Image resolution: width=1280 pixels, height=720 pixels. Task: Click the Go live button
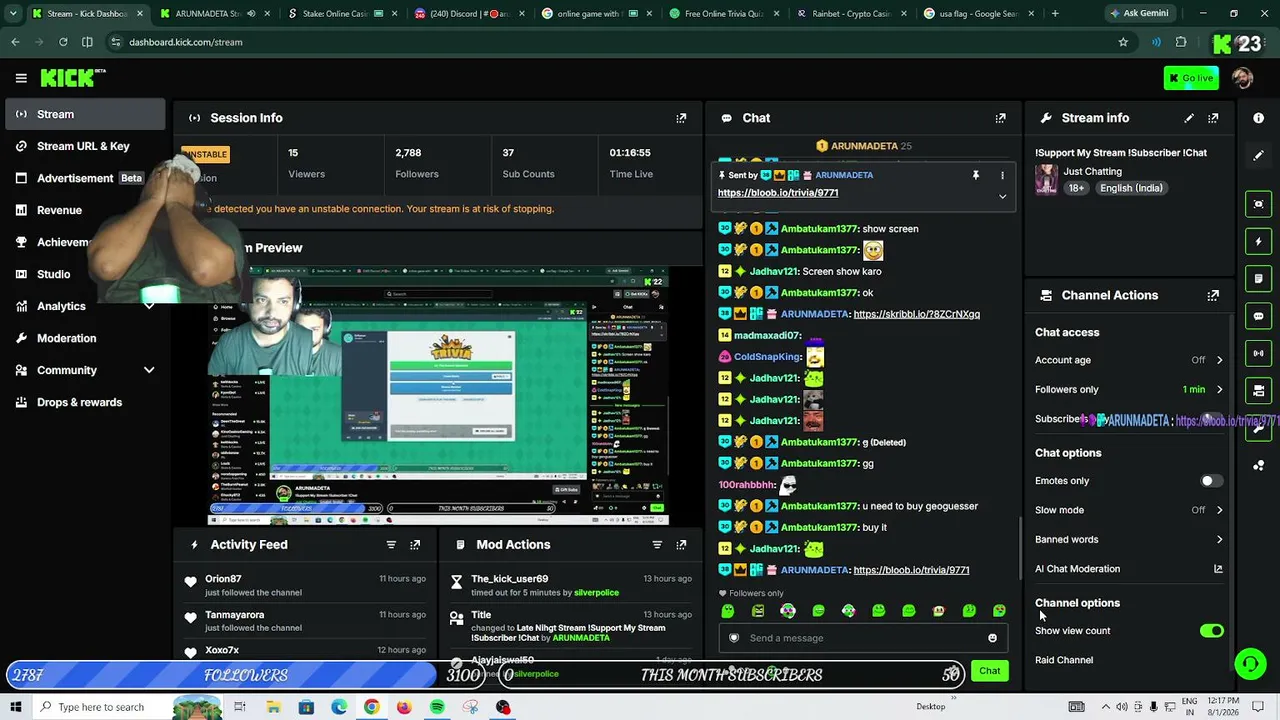[x=1191, y=78]
